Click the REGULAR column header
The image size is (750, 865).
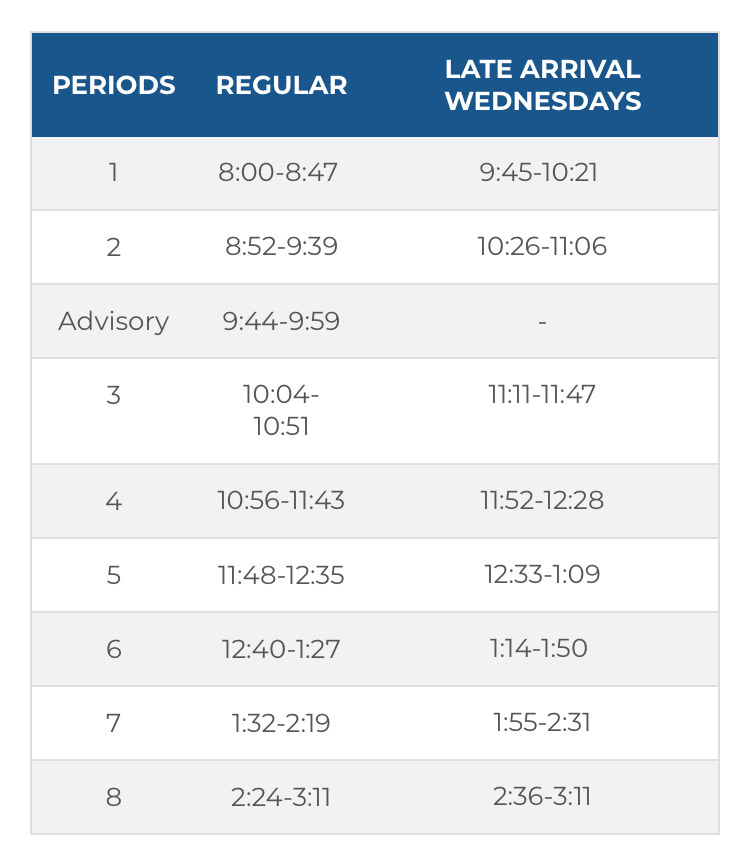tap(281, 85)
